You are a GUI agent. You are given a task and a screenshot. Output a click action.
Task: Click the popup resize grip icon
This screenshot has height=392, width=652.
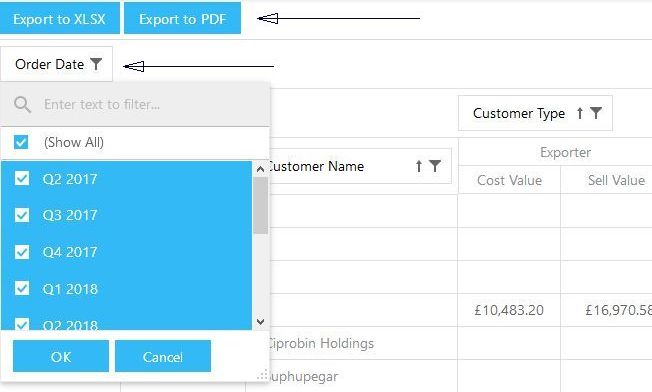coord(262,375)
